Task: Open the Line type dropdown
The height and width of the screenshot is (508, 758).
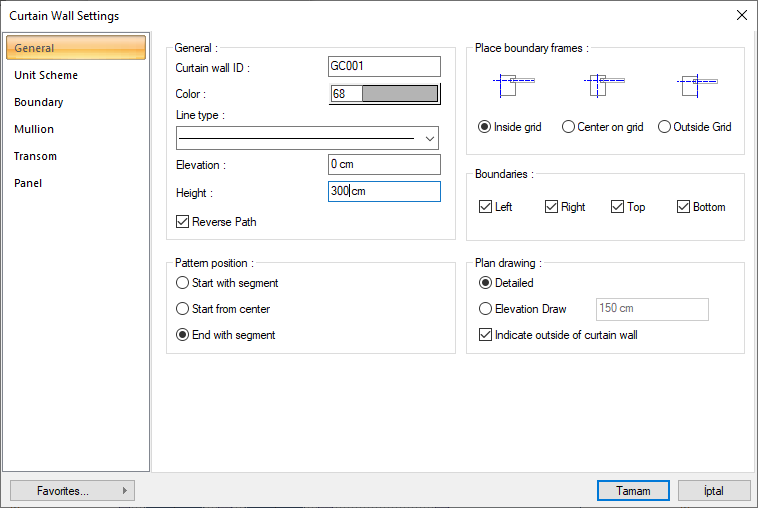Action: pos(431,138)
